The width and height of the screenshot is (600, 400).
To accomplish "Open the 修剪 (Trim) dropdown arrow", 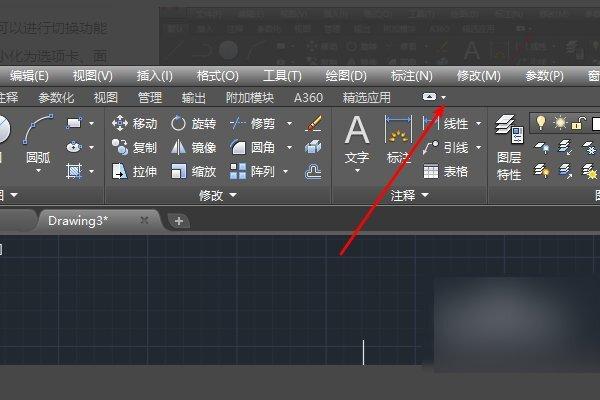I will (x=289, y=124).
